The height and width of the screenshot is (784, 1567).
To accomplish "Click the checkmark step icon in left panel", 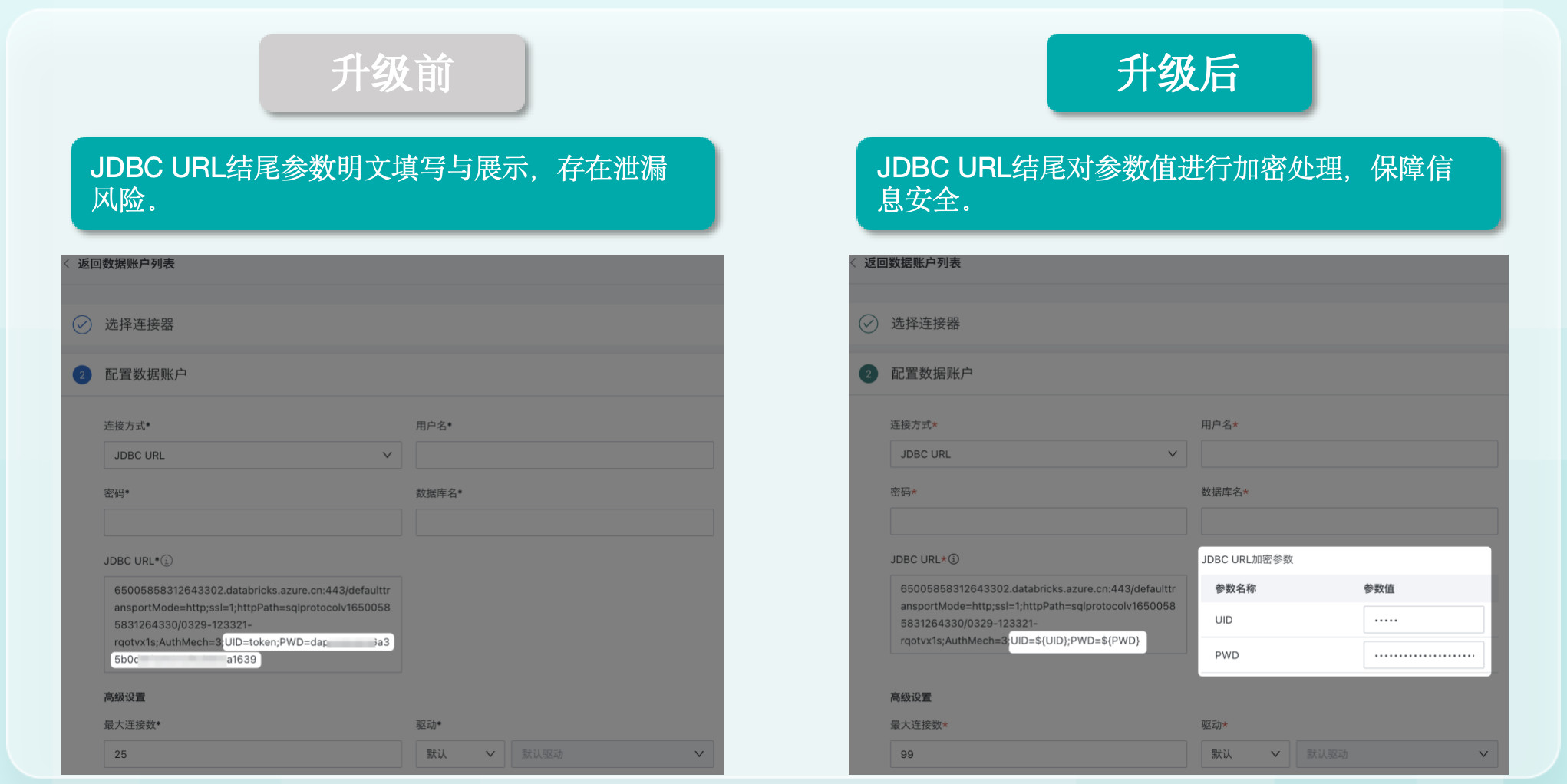I will (82, 324).
